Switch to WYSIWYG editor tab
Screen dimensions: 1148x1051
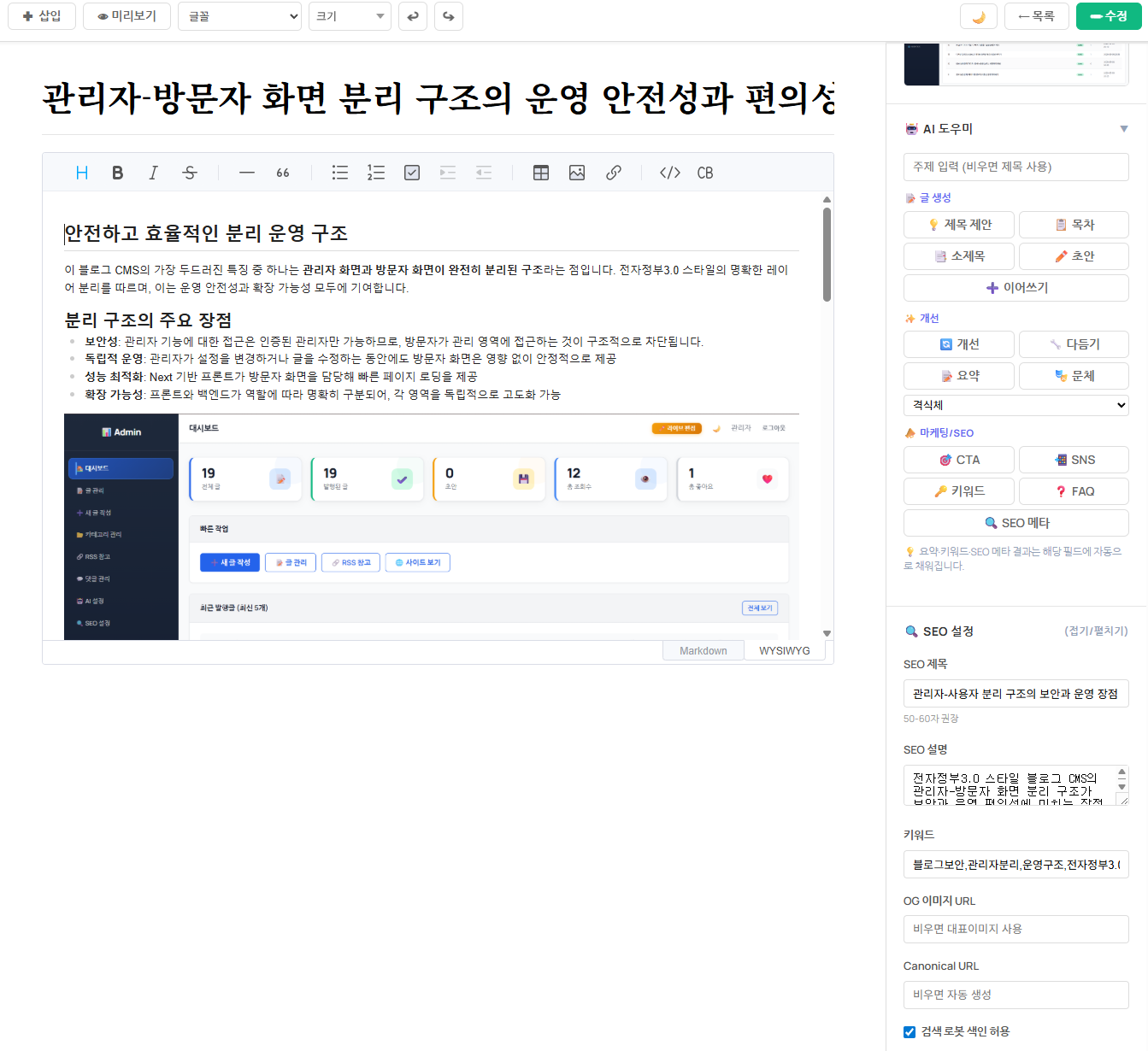coord(784,651)
